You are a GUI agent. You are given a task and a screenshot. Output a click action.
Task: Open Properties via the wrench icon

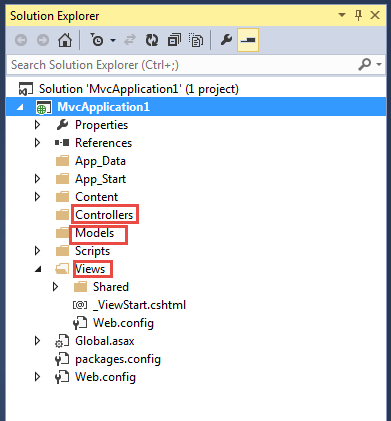(x=226, y=40)
